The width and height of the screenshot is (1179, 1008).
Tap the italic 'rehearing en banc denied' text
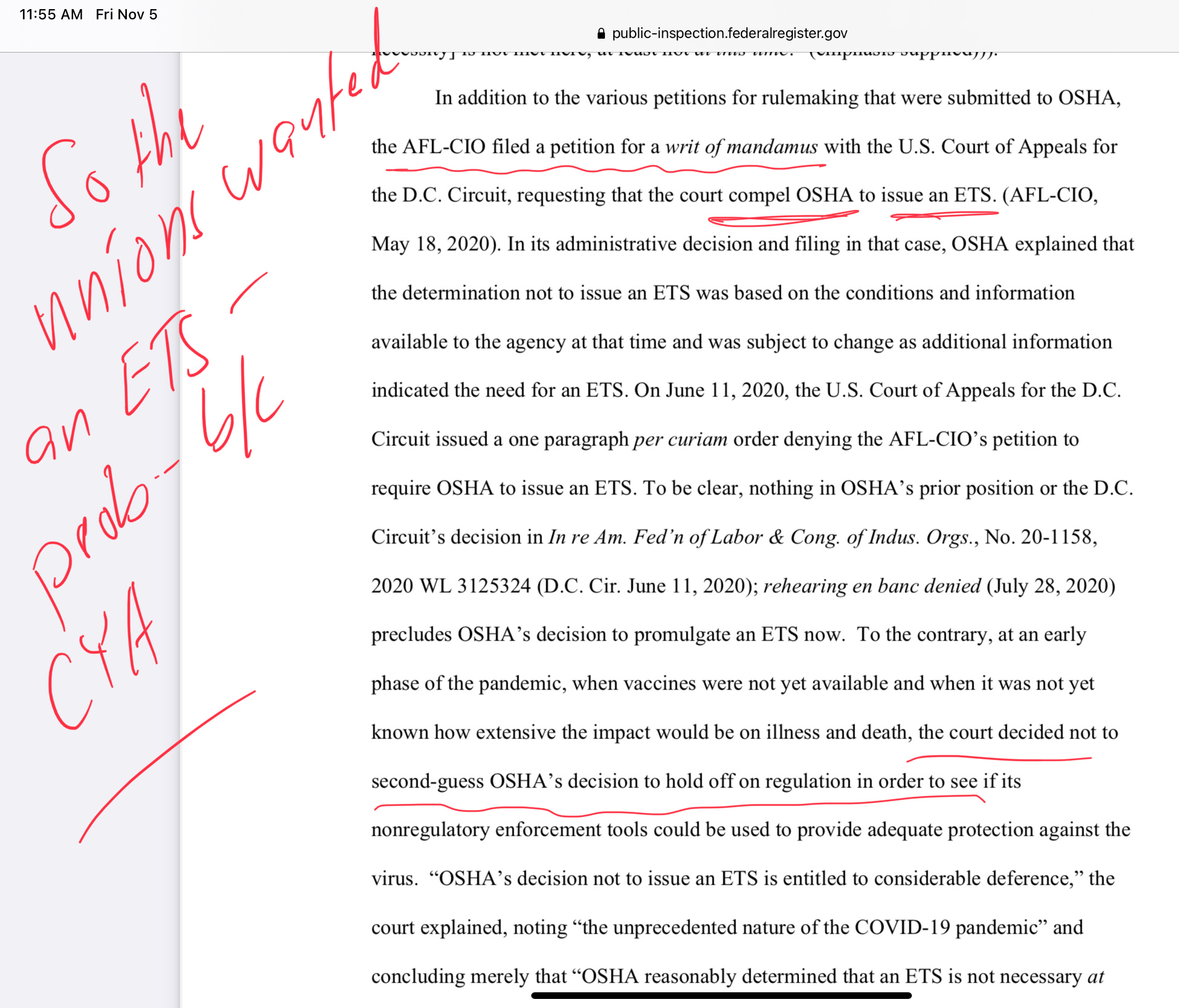pyautogui.click(x=871, y=586)
